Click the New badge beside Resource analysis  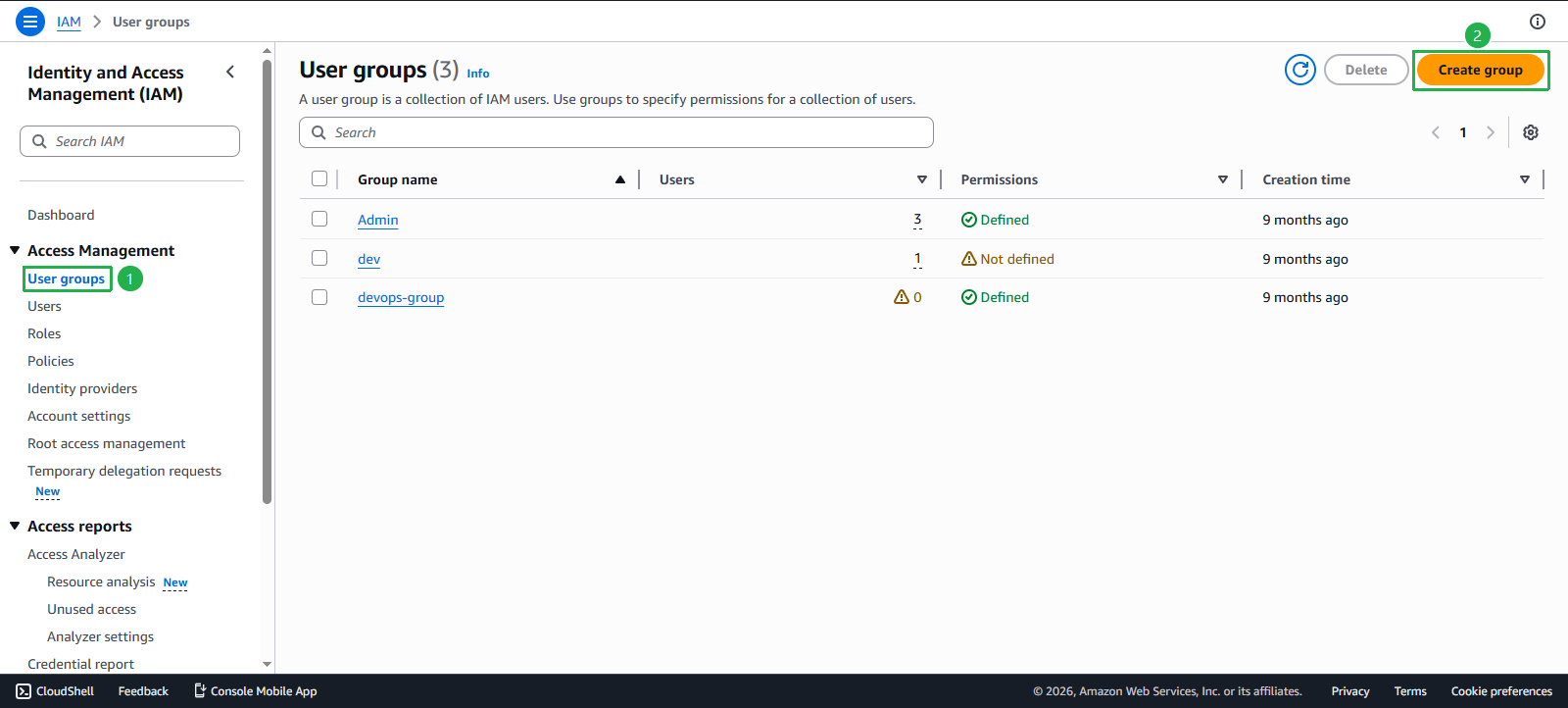175,582
